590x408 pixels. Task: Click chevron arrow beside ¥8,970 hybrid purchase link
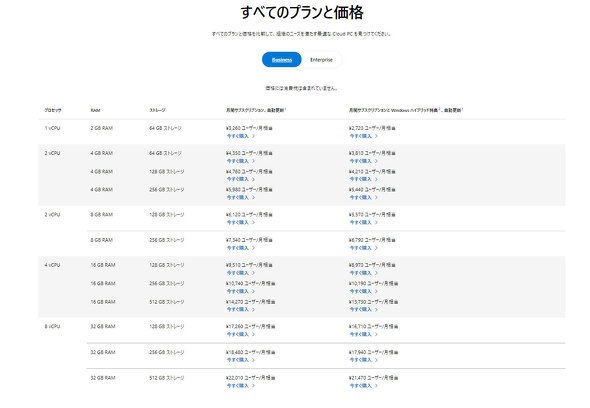click(376, 273)
